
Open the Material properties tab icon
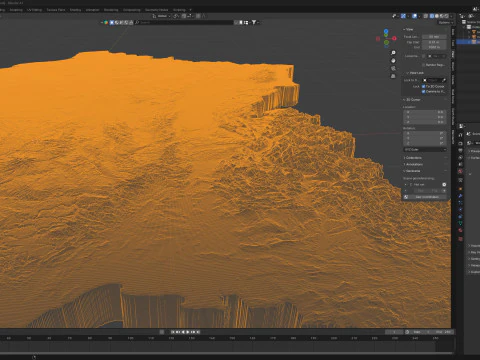pos(460,230)
